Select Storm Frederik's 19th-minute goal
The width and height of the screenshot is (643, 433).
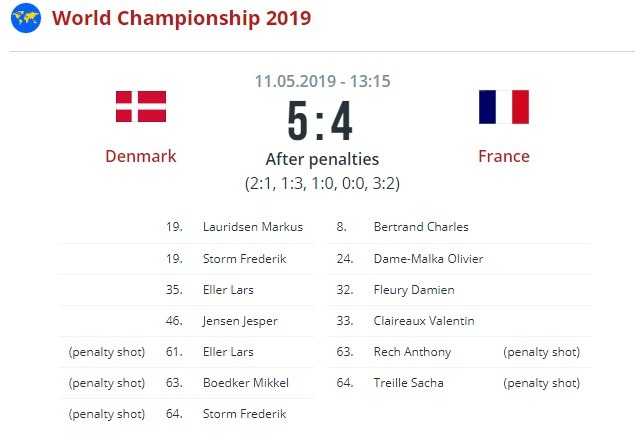click(x=244, y=258)
